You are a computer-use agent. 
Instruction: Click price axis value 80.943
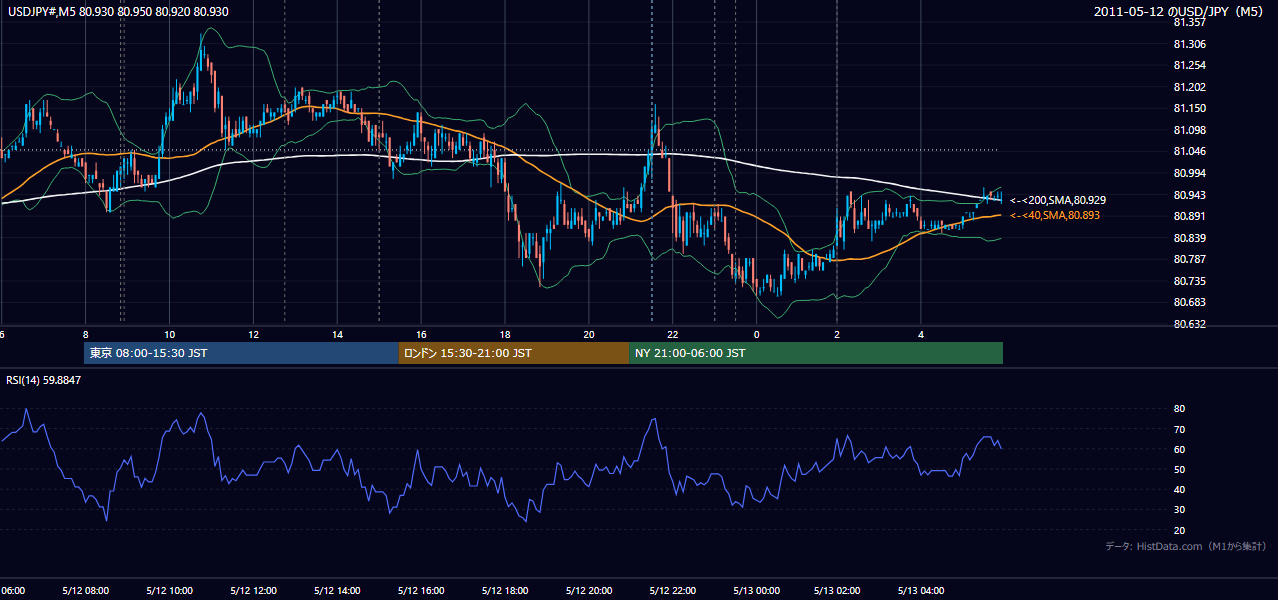(x=1189, y=195)
